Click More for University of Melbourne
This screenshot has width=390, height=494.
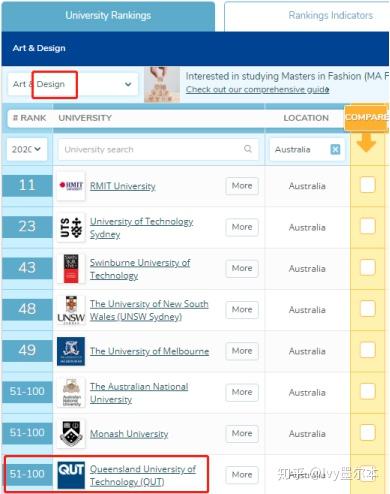(242, 351)
